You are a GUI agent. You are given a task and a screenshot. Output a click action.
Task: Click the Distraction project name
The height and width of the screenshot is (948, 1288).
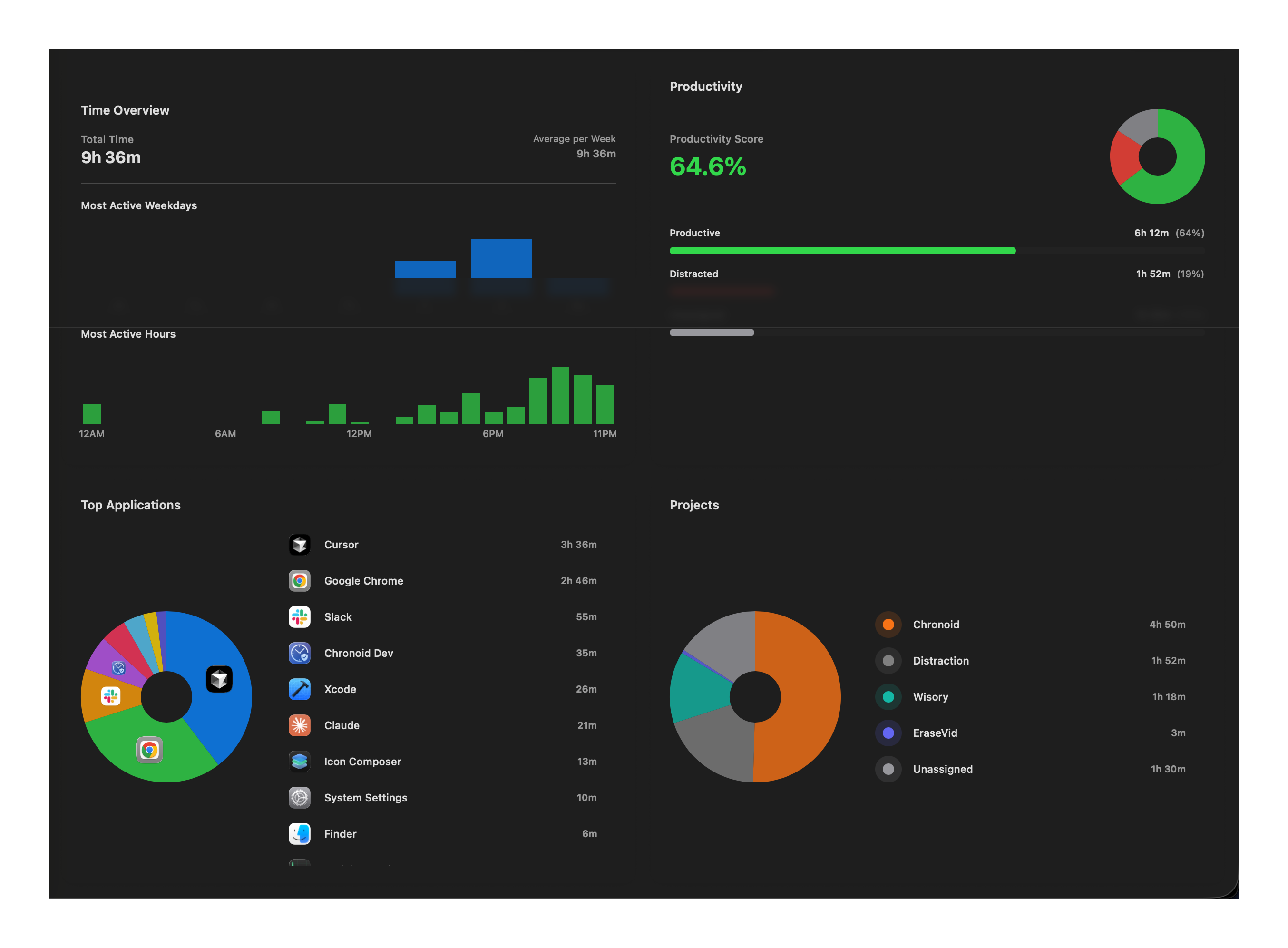[941, 661]
